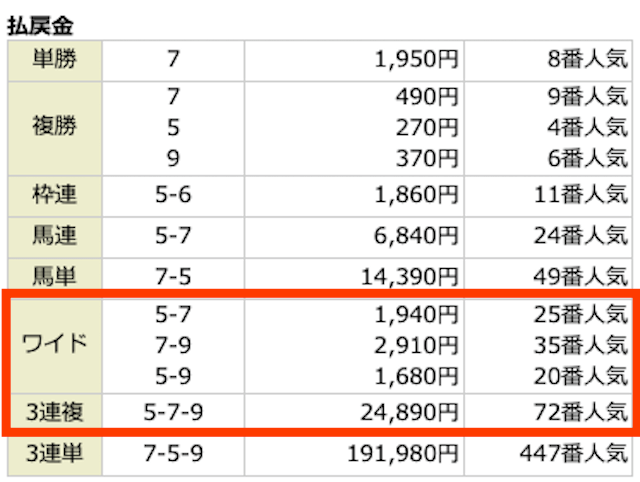Click the 3連複 label cell
Viewport: 640px width, 482px height.
click(55, 411)
